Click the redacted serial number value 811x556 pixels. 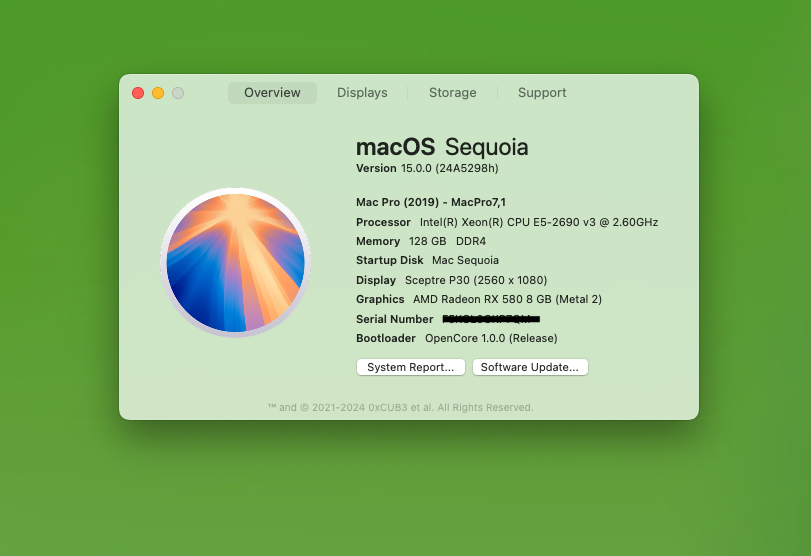pyautogui.click(x=491, y=319)
